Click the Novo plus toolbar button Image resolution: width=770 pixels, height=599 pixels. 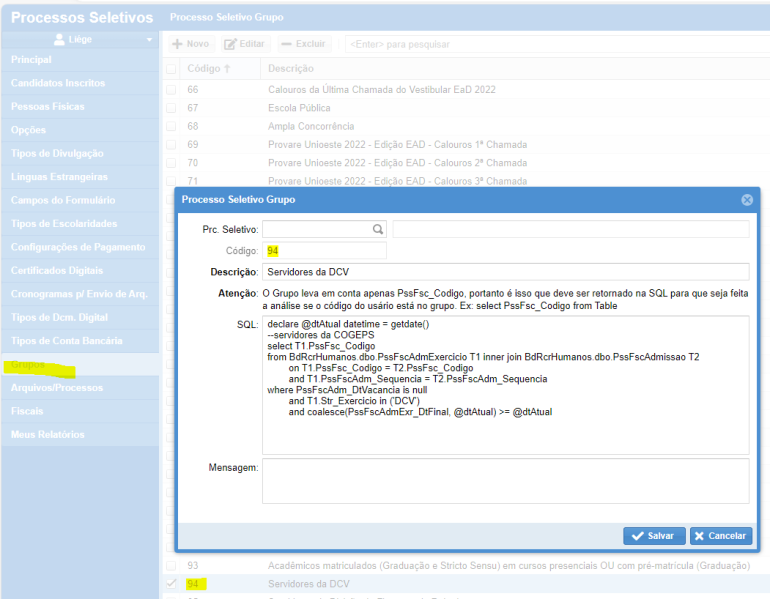point(190,44)
